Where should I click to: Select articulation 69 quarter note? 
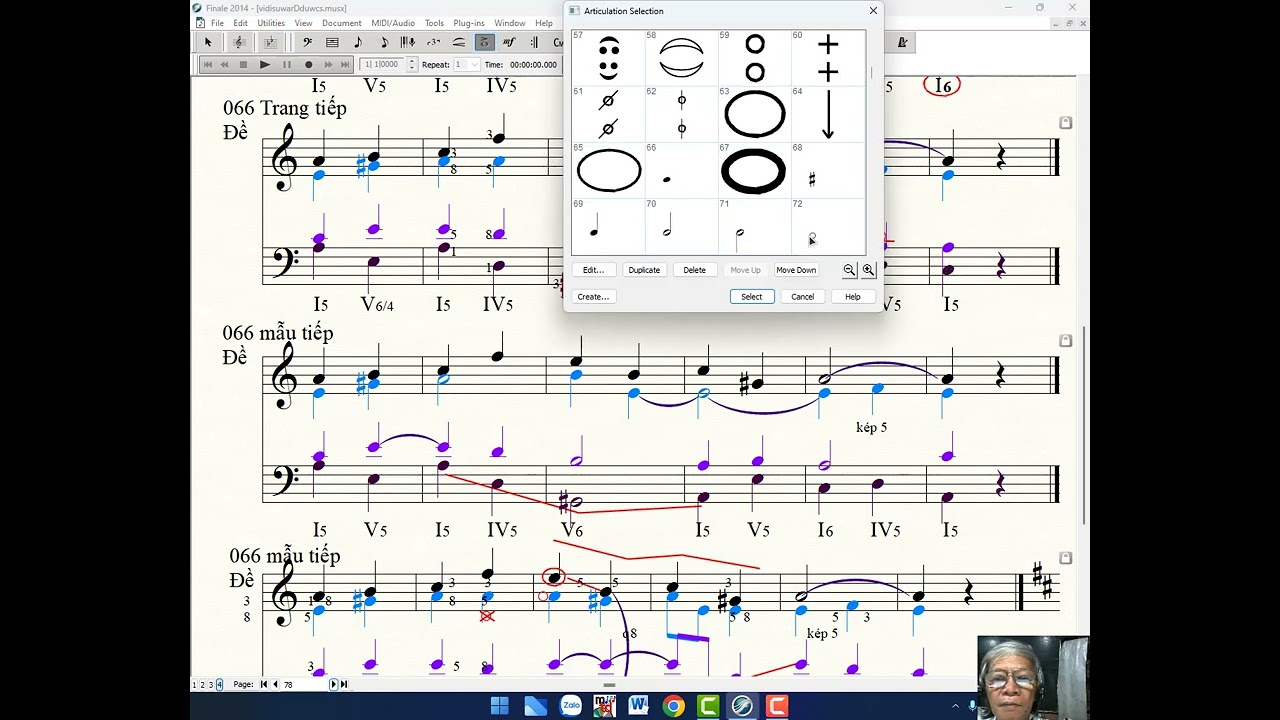pyautogui.click(x=608, y=226)
